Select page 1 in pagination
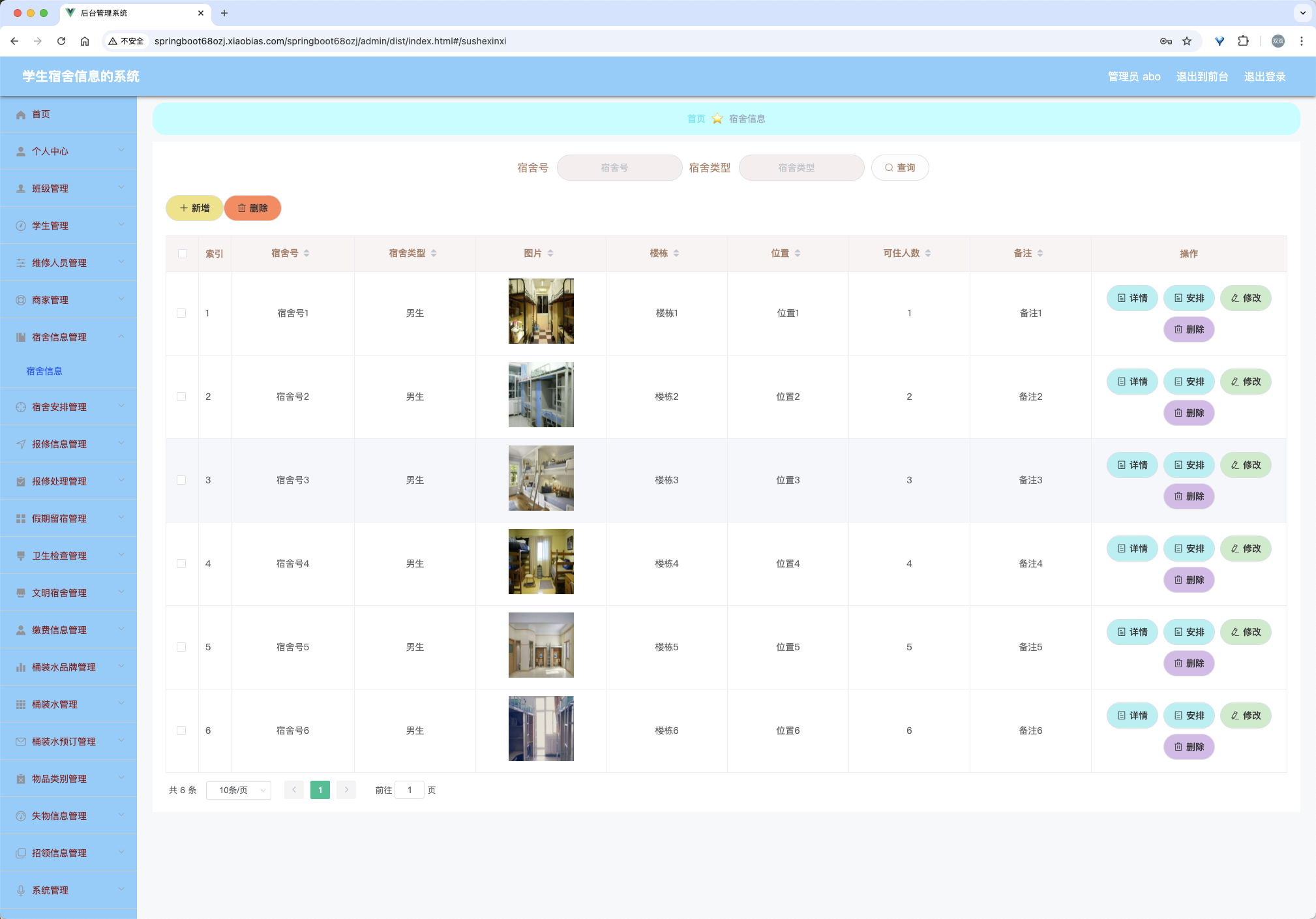The image size is (1316, 919). 320,790
